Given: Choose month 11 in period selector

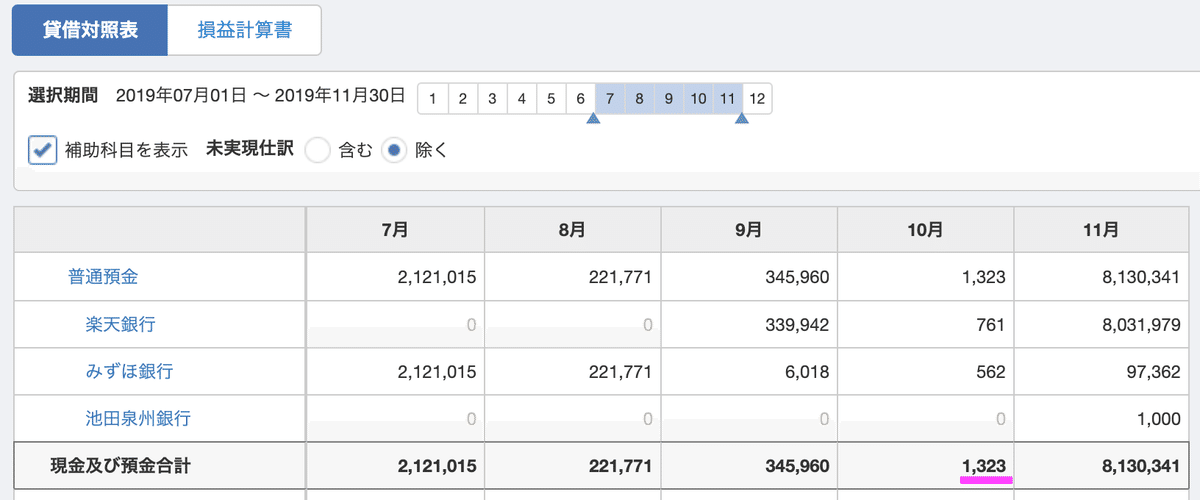Looking at the screenshot, I should pos(728,99).
